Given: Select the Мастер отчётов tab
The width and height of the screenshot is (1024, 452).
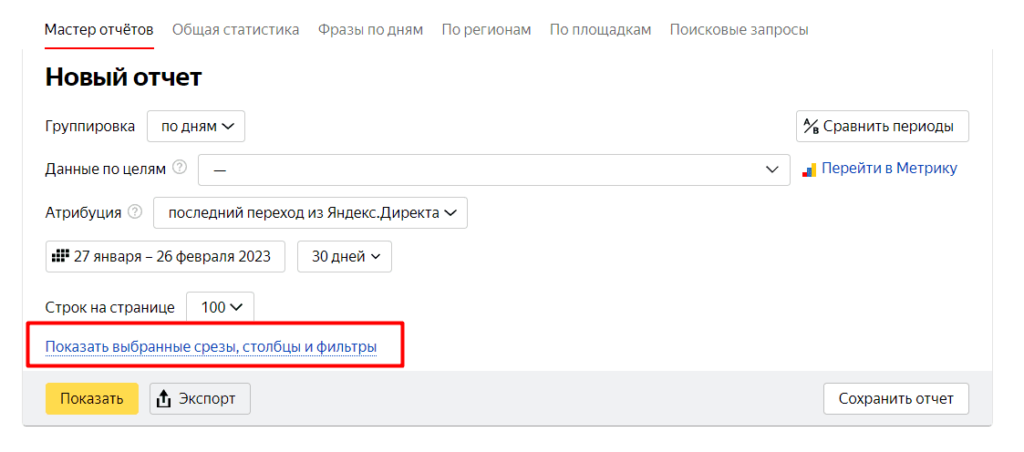Looking at the screenshot, I should pyautogui.click(x=99, y=29).
